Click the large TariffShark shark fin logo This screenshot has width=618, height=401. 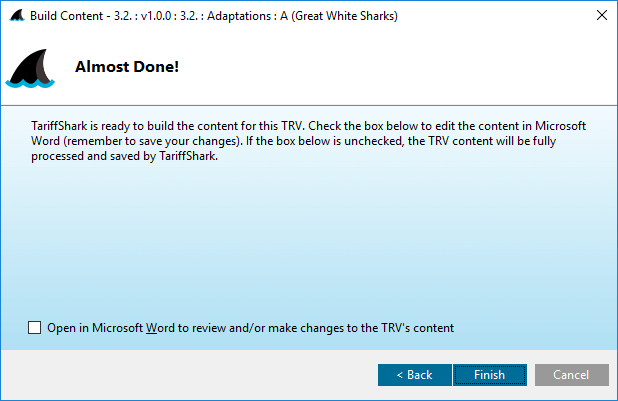click(30, 68)
